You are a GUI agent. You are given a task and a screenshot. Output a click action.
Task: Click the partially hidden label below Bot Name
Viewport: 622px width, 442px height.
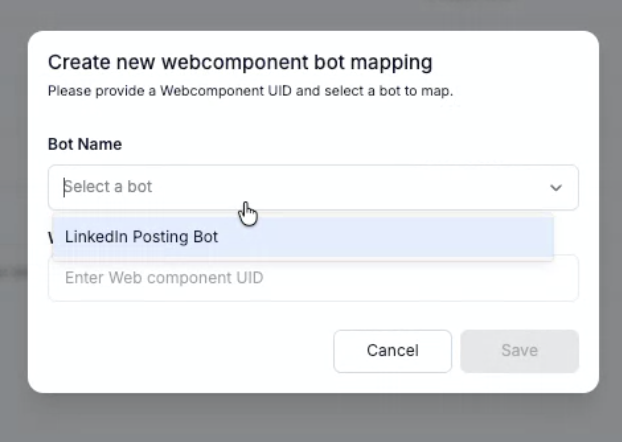pyautogui.click(x=50, y=238)
